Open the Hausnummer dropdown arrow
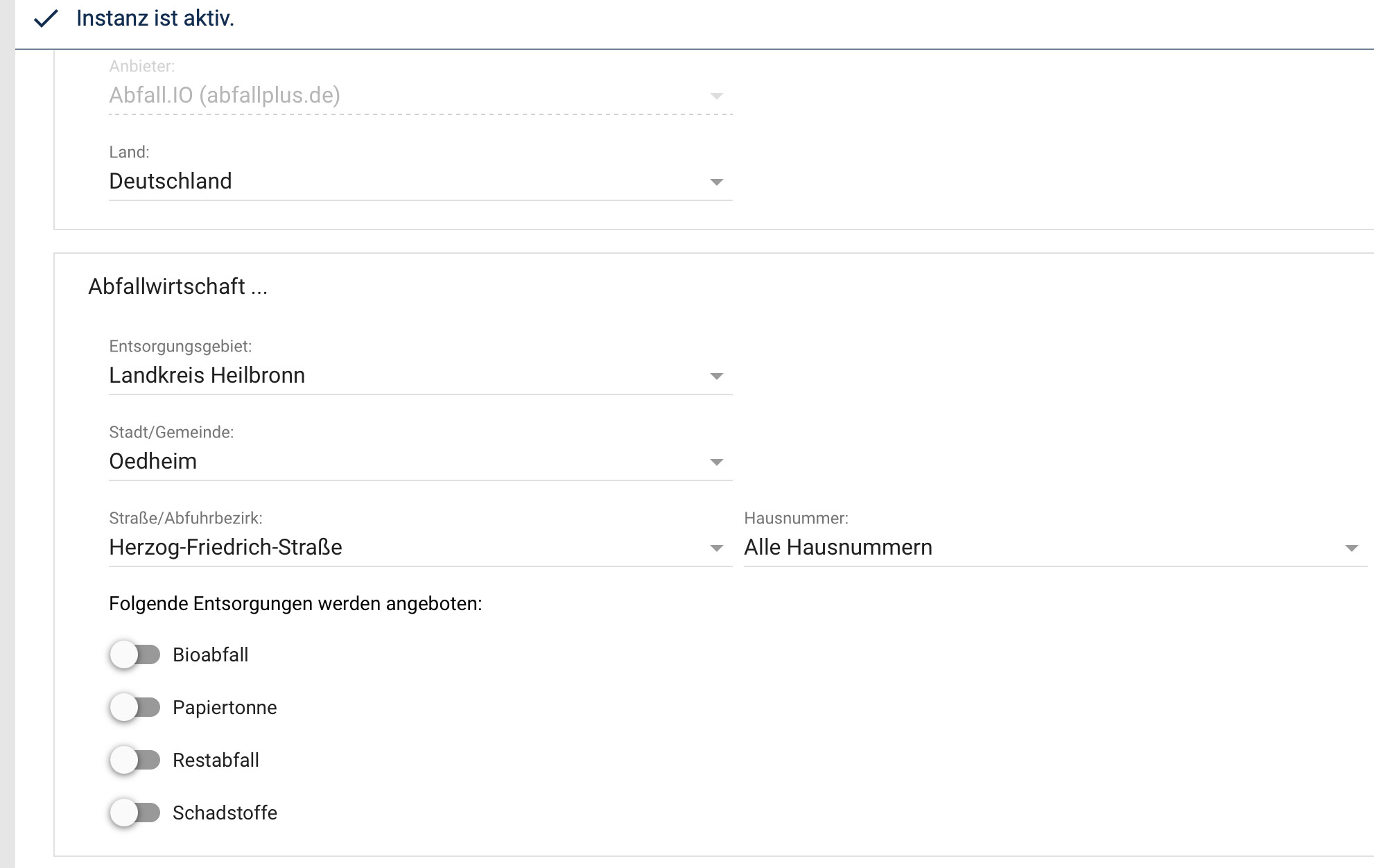This screenshot has height=868, width=1374. coord(1350,548)
